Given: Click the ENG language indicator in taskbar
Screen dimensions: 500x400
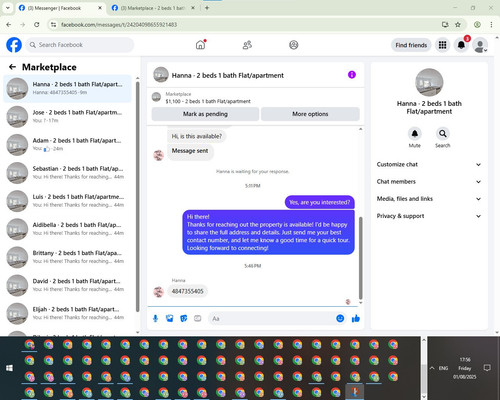Looking at the screenshot, I should pos(443,368).
